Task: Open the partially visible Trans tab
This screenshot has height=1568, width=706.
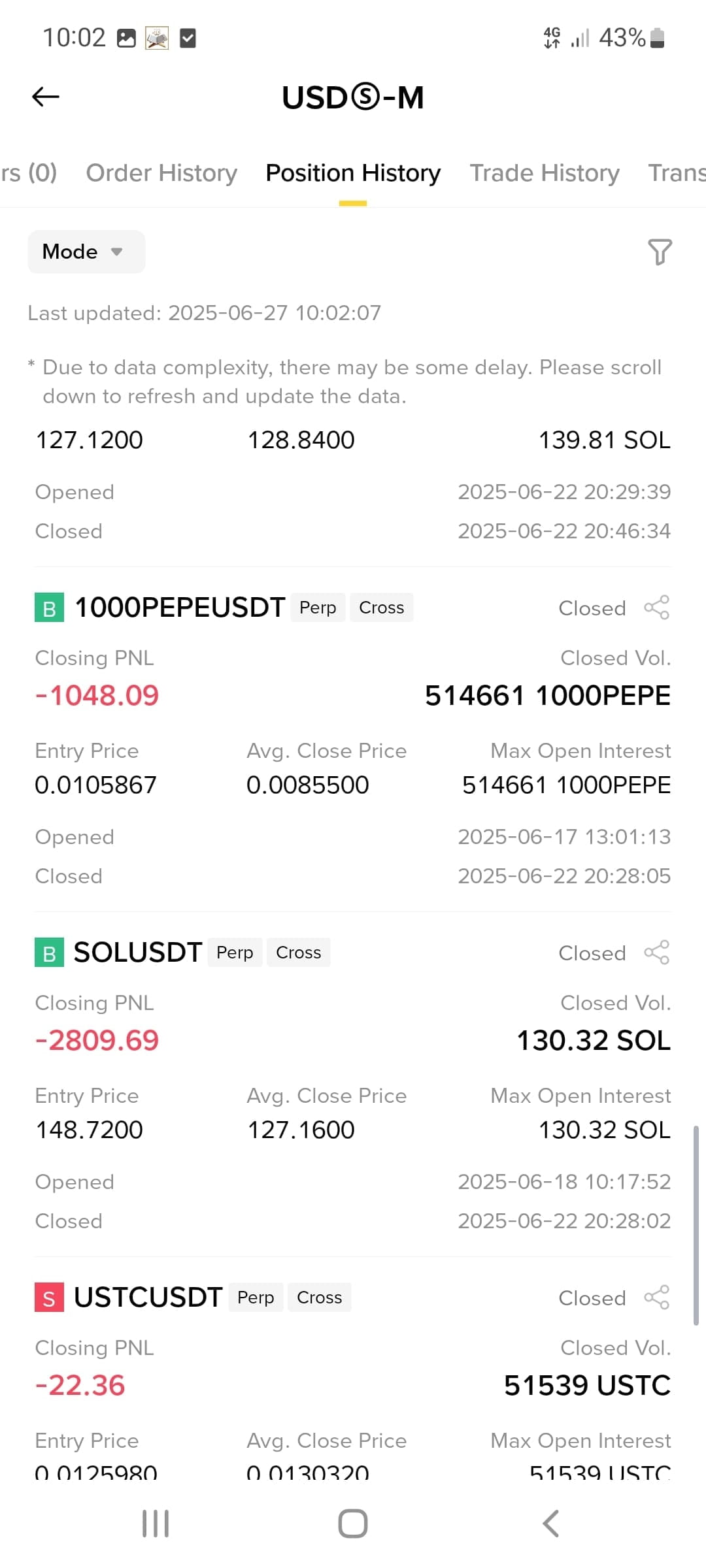Action: point(677,173)
